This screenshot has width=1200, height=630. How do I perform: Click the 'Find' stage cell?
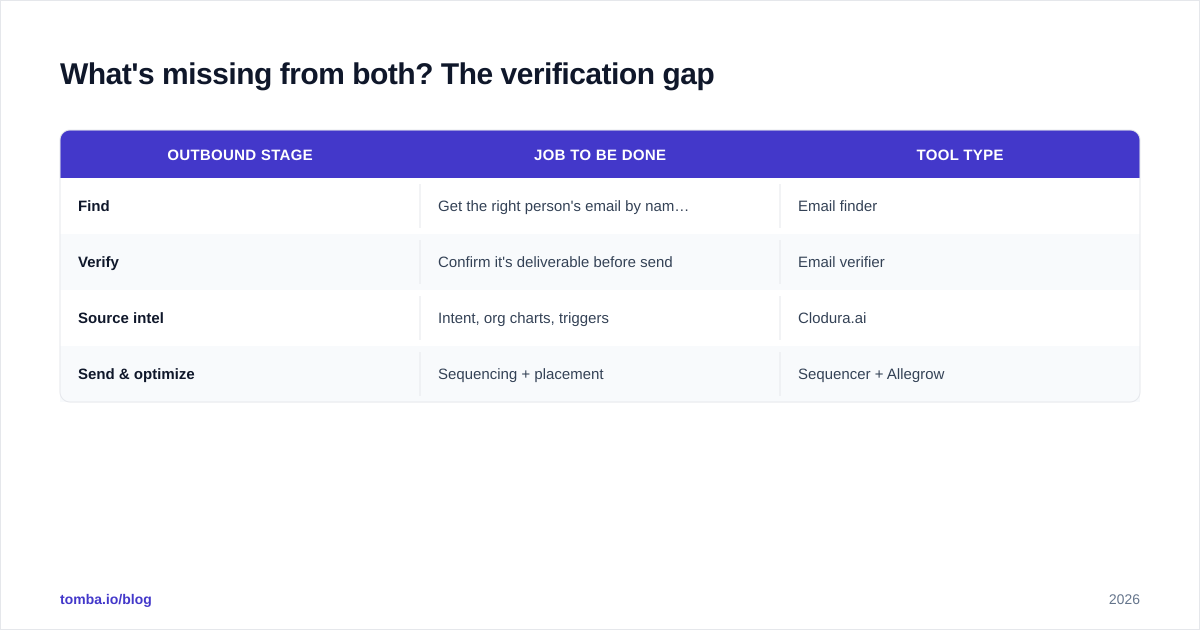click(x=240, y=206)
